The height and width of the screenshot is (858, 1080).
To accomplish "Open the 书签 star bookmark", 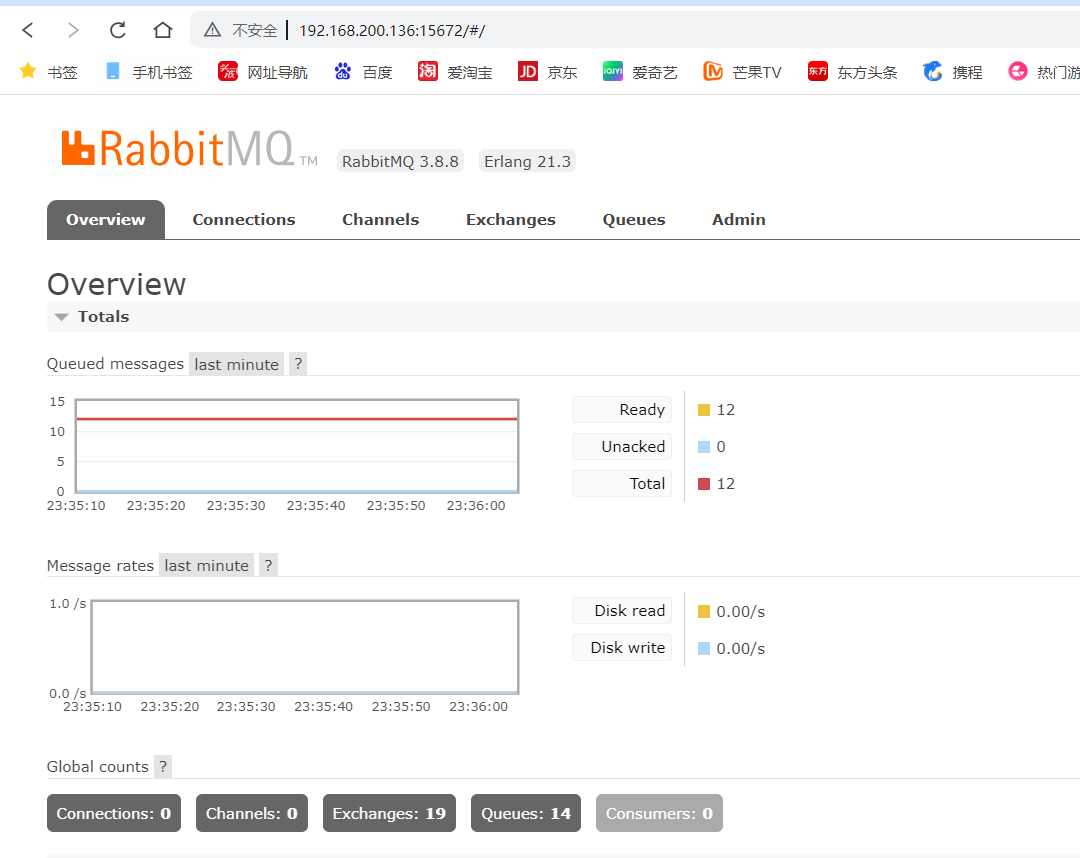I will coord(48,72).
